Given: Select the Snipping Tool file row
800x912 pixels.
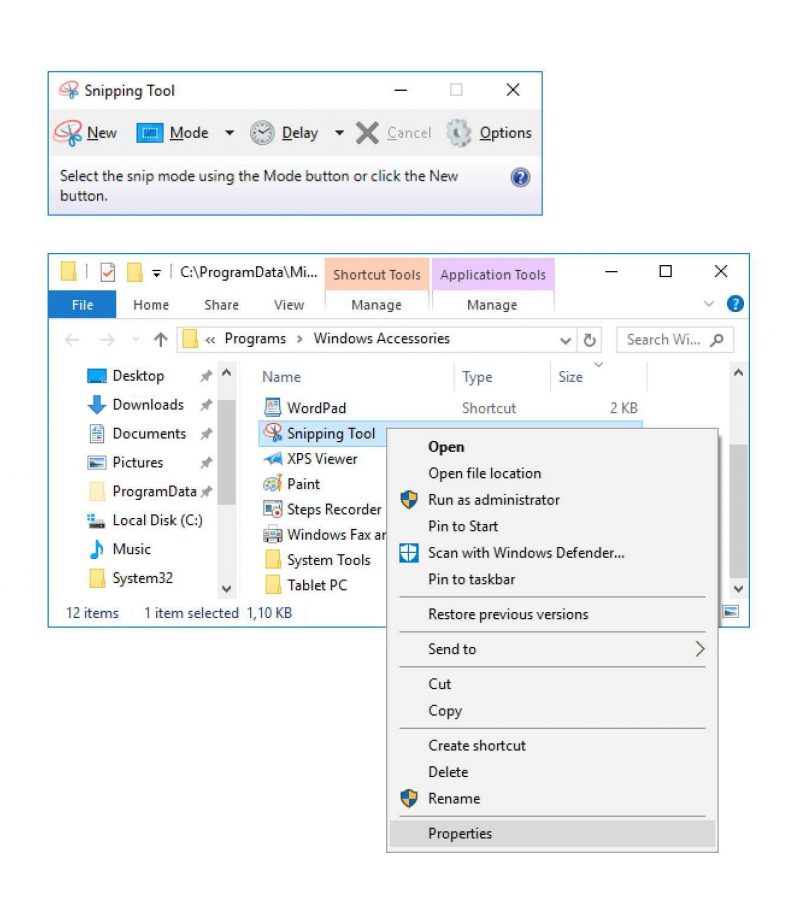Looking at the screenshot, I should click(x=323, y=433).
